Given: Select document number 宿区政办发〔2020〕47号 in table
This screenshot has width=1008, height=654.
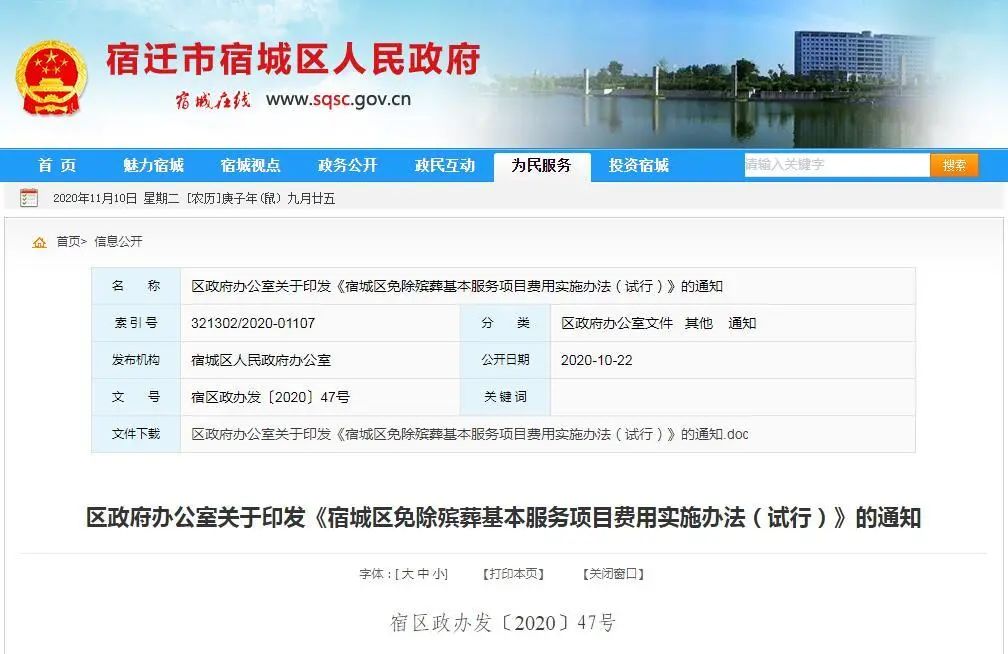Looking at the screenshot, I should [x=271, y=397].
